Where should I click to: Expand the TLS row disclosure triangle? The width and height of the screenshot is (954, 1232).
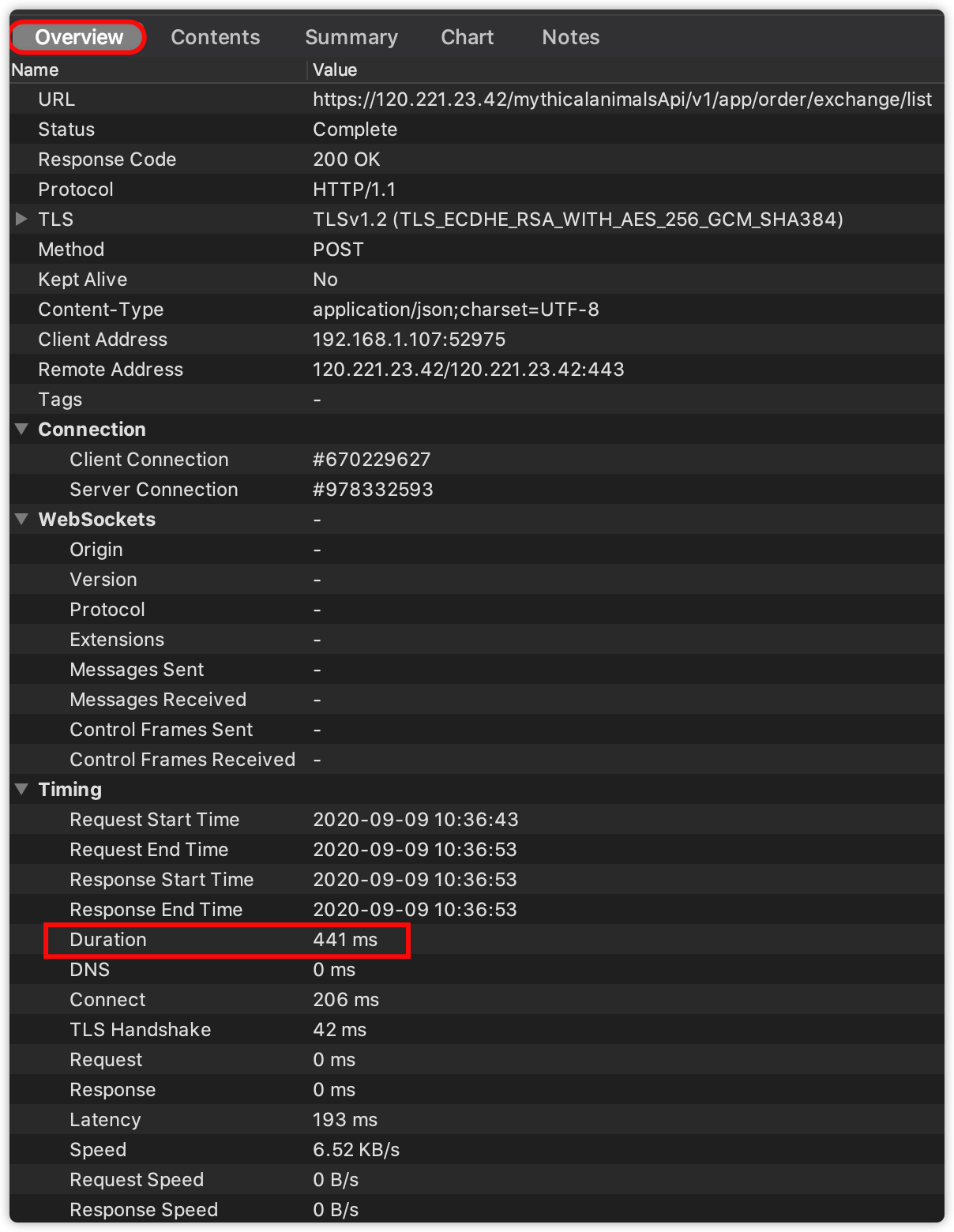pyautogui.click(x=21, y=219)
